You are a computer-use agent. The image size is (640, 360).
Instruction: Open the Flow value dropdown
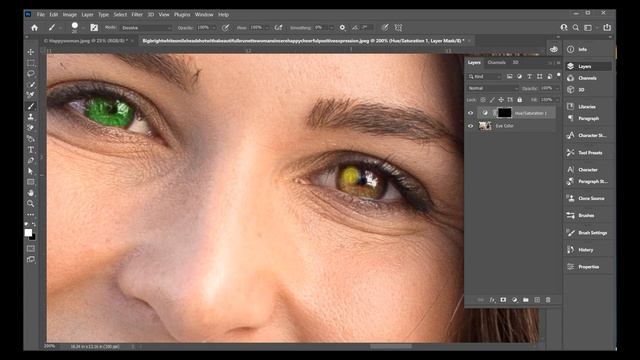tap(267, 28)
